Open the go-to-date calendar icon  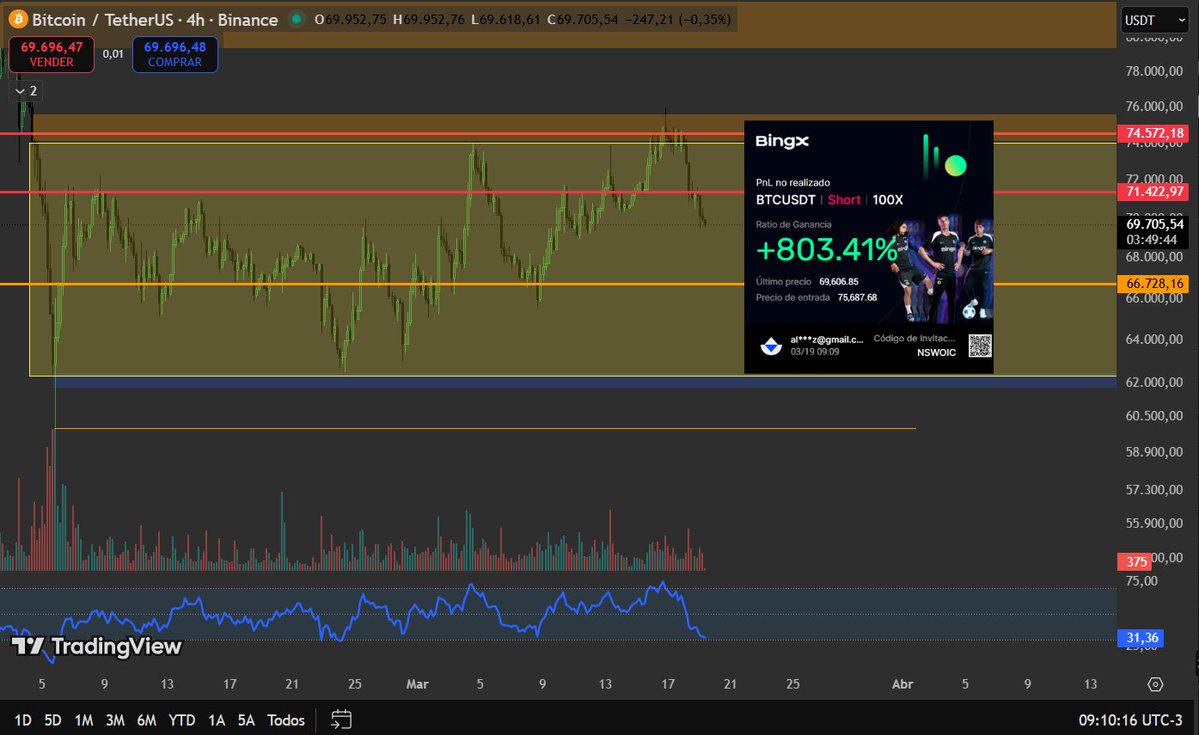[341, 720]
